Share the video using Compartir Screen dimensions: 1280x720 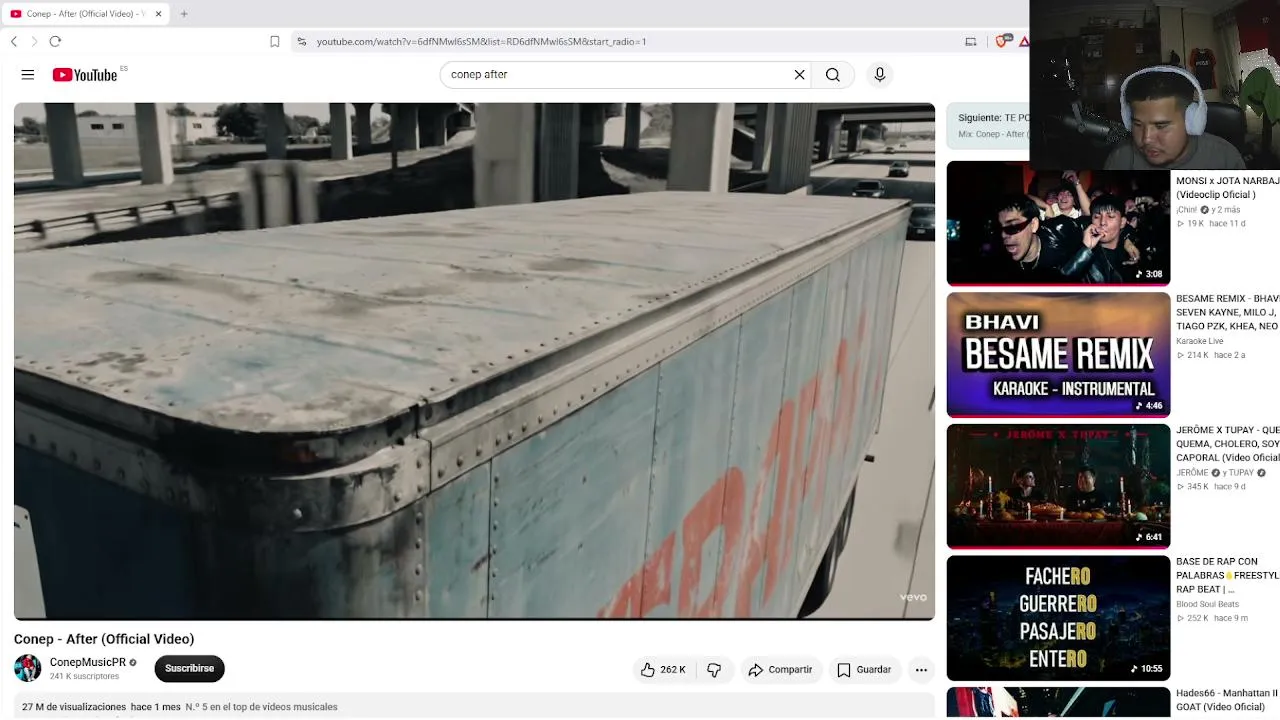tap(780, 670)
